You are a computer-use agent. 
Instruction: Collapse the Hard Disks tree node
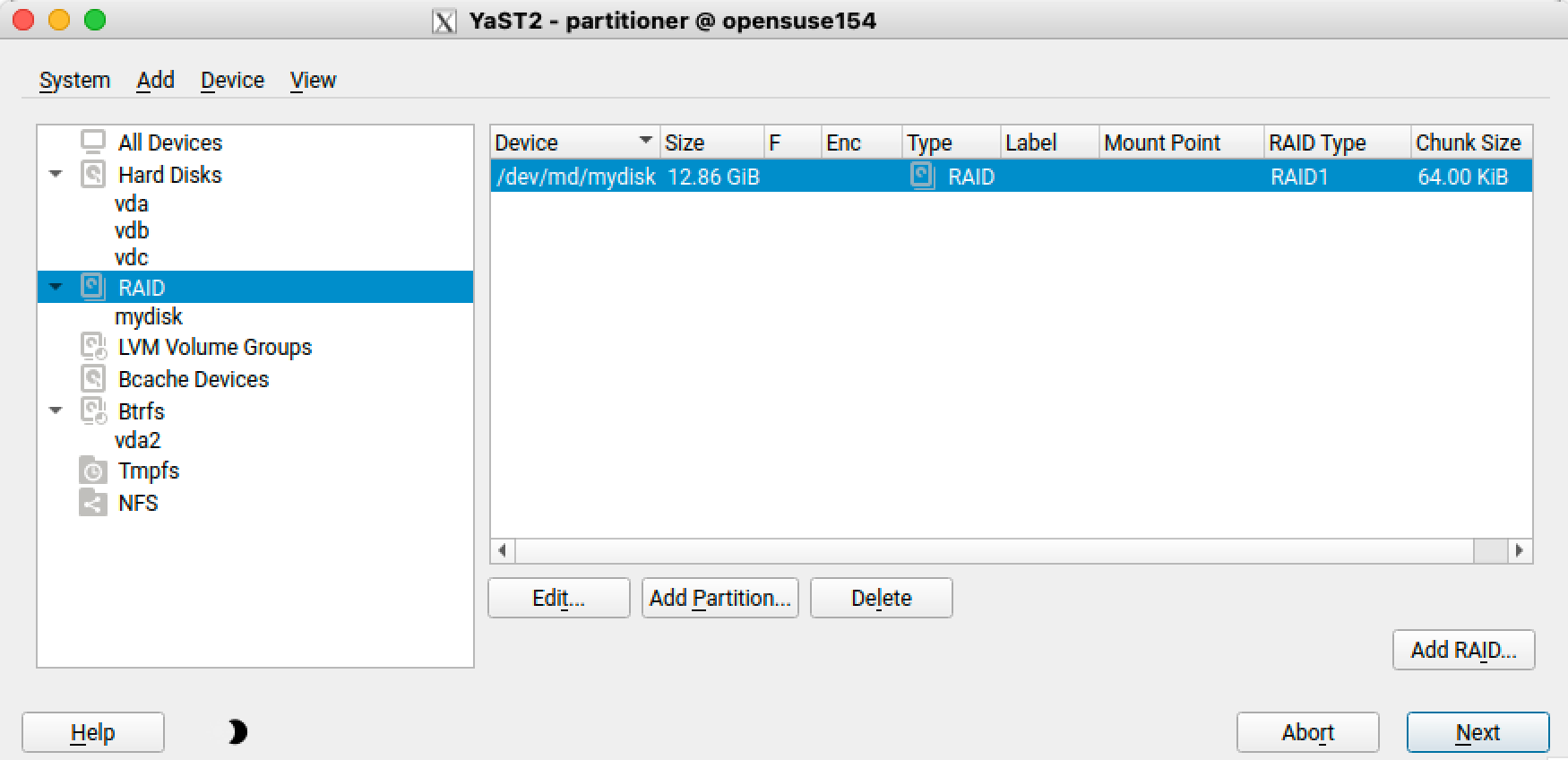pos(56,174)
